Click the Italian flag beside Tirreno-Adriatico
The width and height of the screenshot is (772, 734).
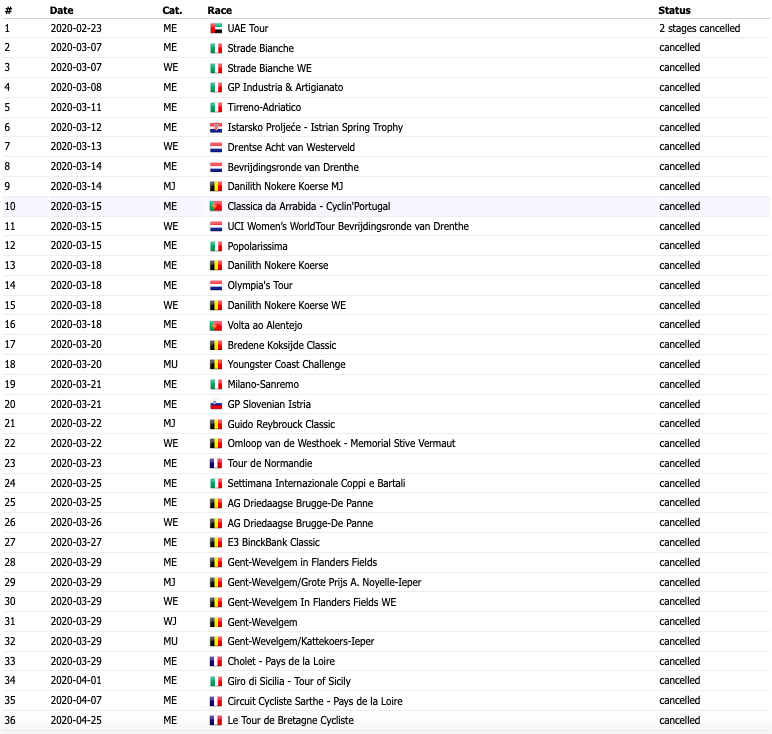coord(216,107)
